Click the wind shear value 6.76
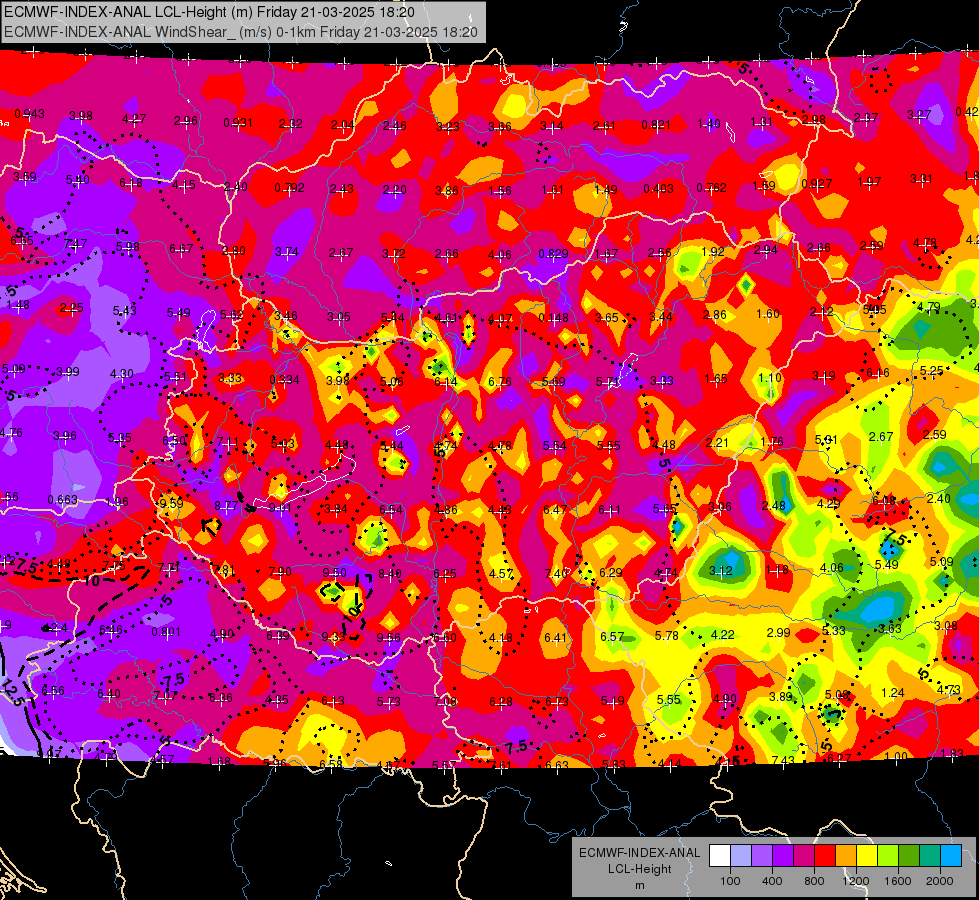 coord(500,382)
